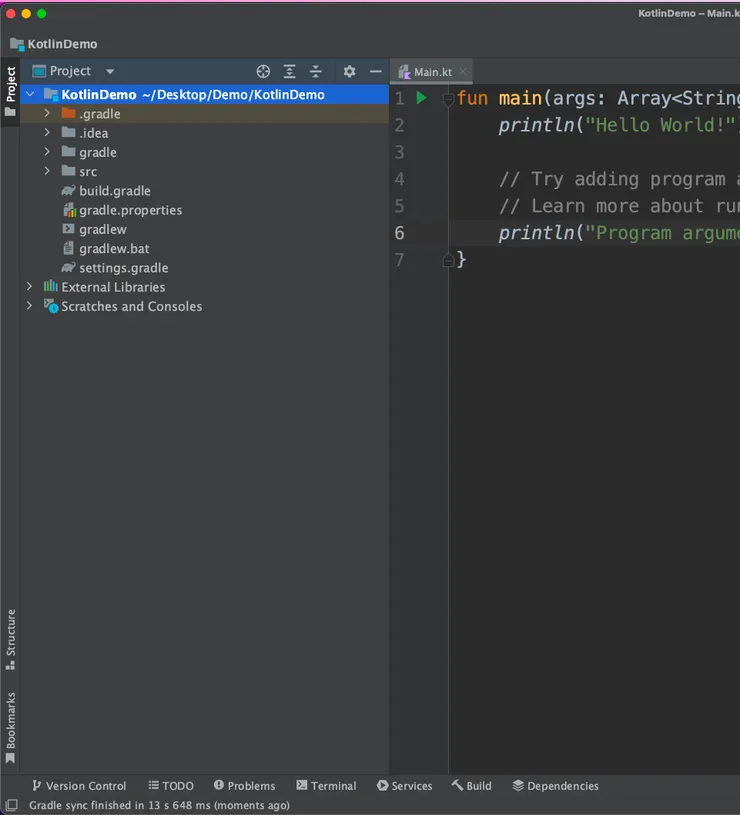
Task: Click the Collapse All icon in Project panel
Action: tap(315, 72)
